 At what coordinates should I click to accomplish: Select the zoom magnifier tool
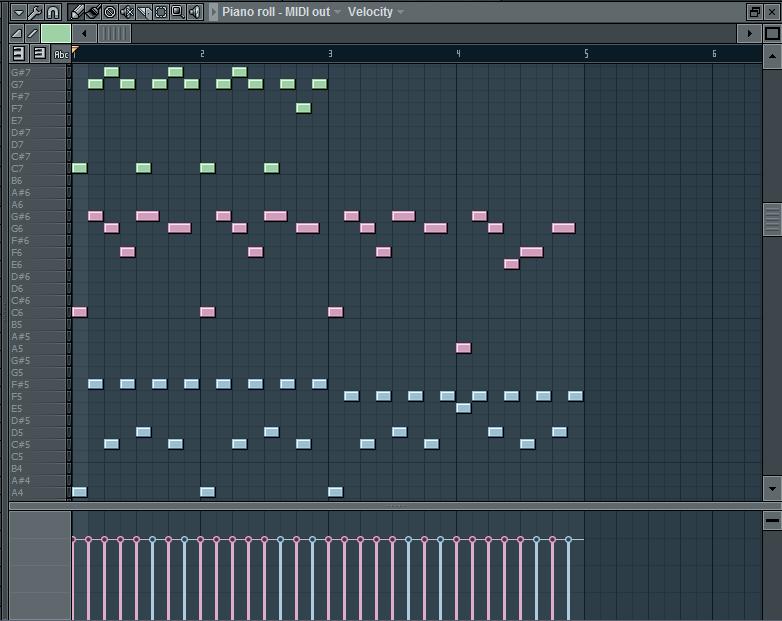click(x=177, y=12)
